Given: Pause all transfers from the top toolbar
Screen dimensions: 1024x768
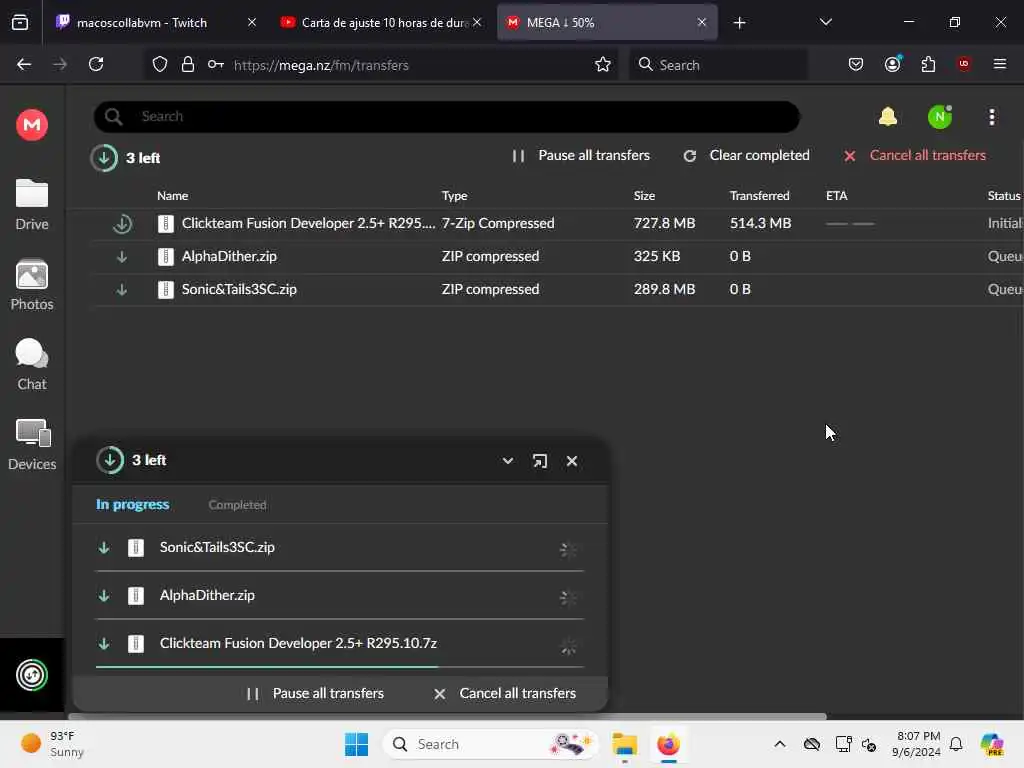Looking at the screenshot, I should (x=581, y=155).
